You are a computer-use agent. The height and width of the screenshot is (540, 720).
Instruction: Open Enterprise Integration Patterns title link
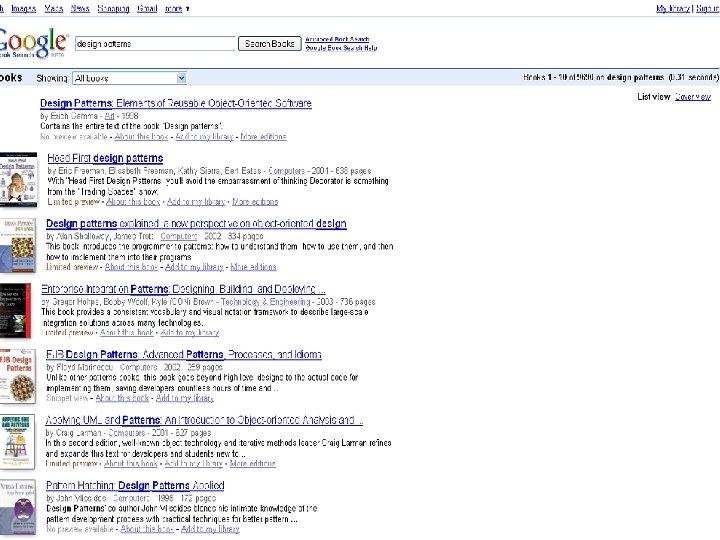183,289
